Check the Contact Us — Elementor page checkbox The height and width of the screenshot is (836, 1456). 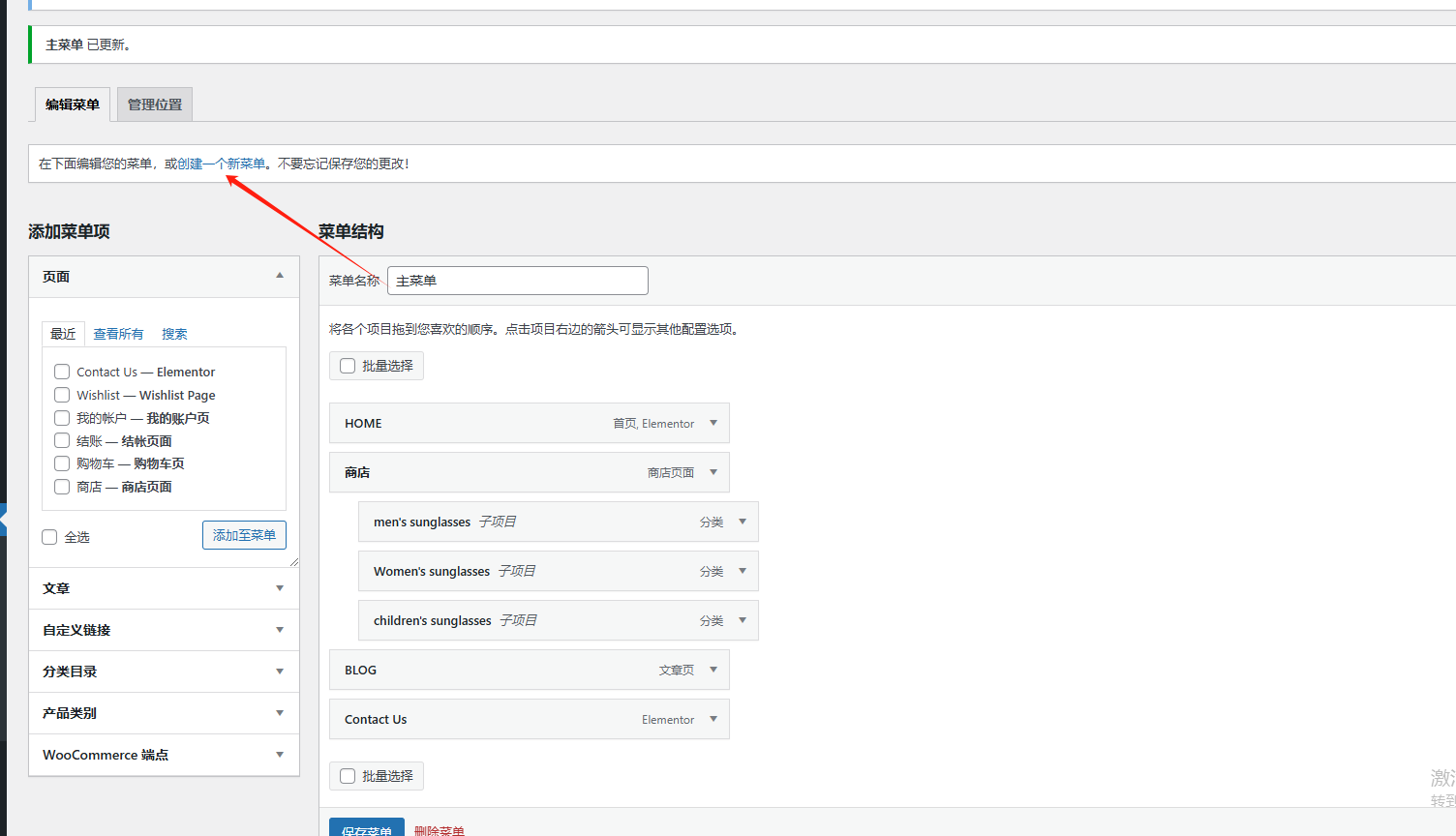61,371
